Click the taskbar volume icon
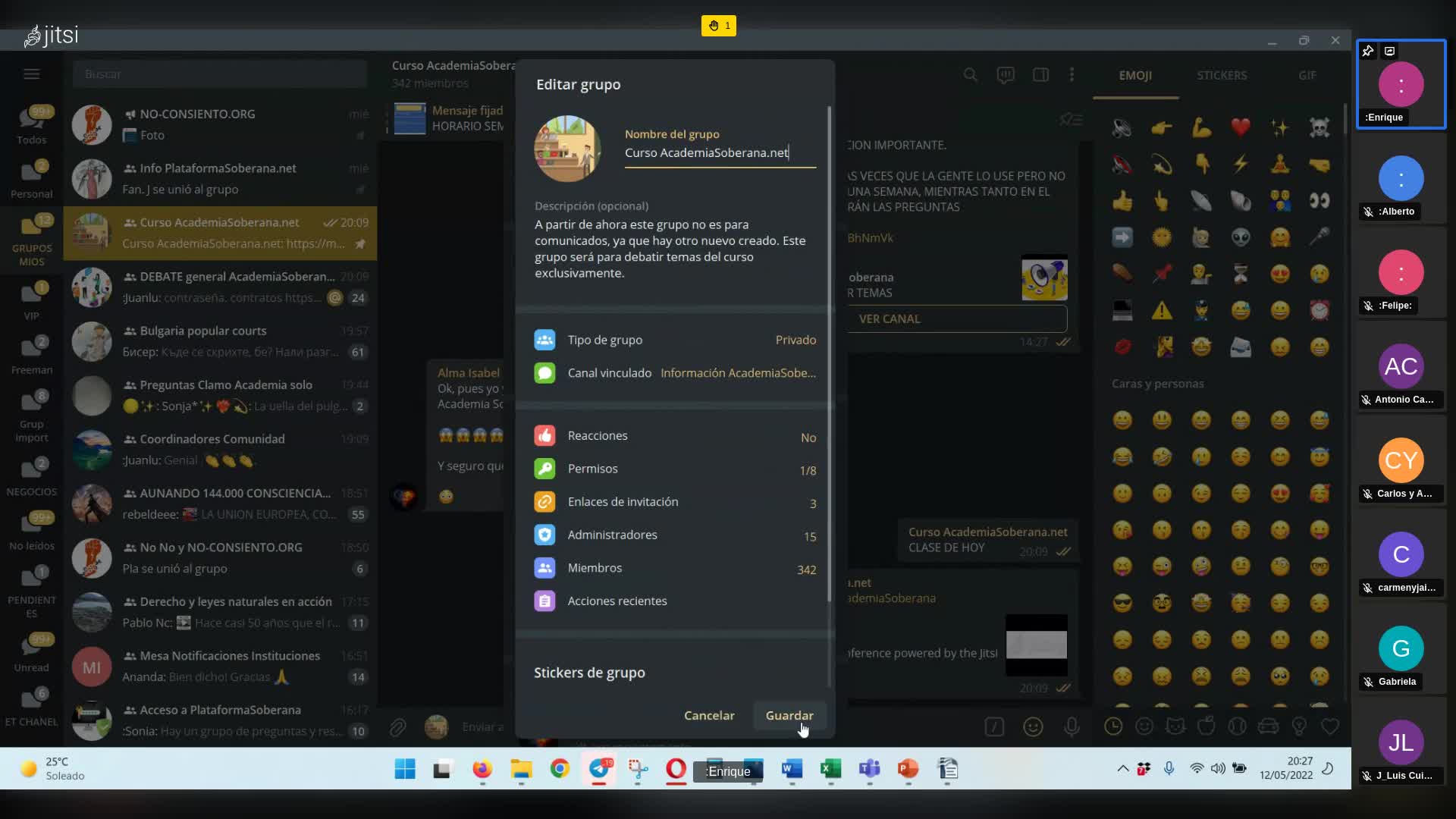 (x=1218, y=768)
